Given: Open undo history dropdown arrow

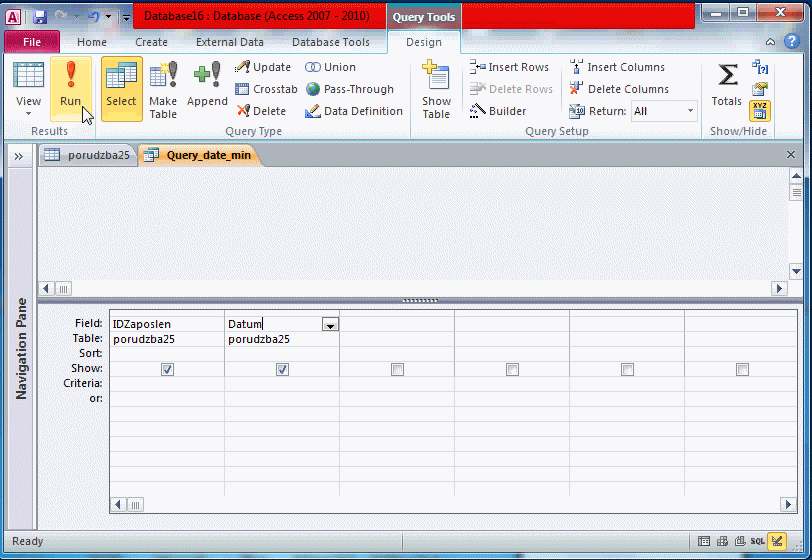Looking at the screenshot, I should (x=108, y=17).
